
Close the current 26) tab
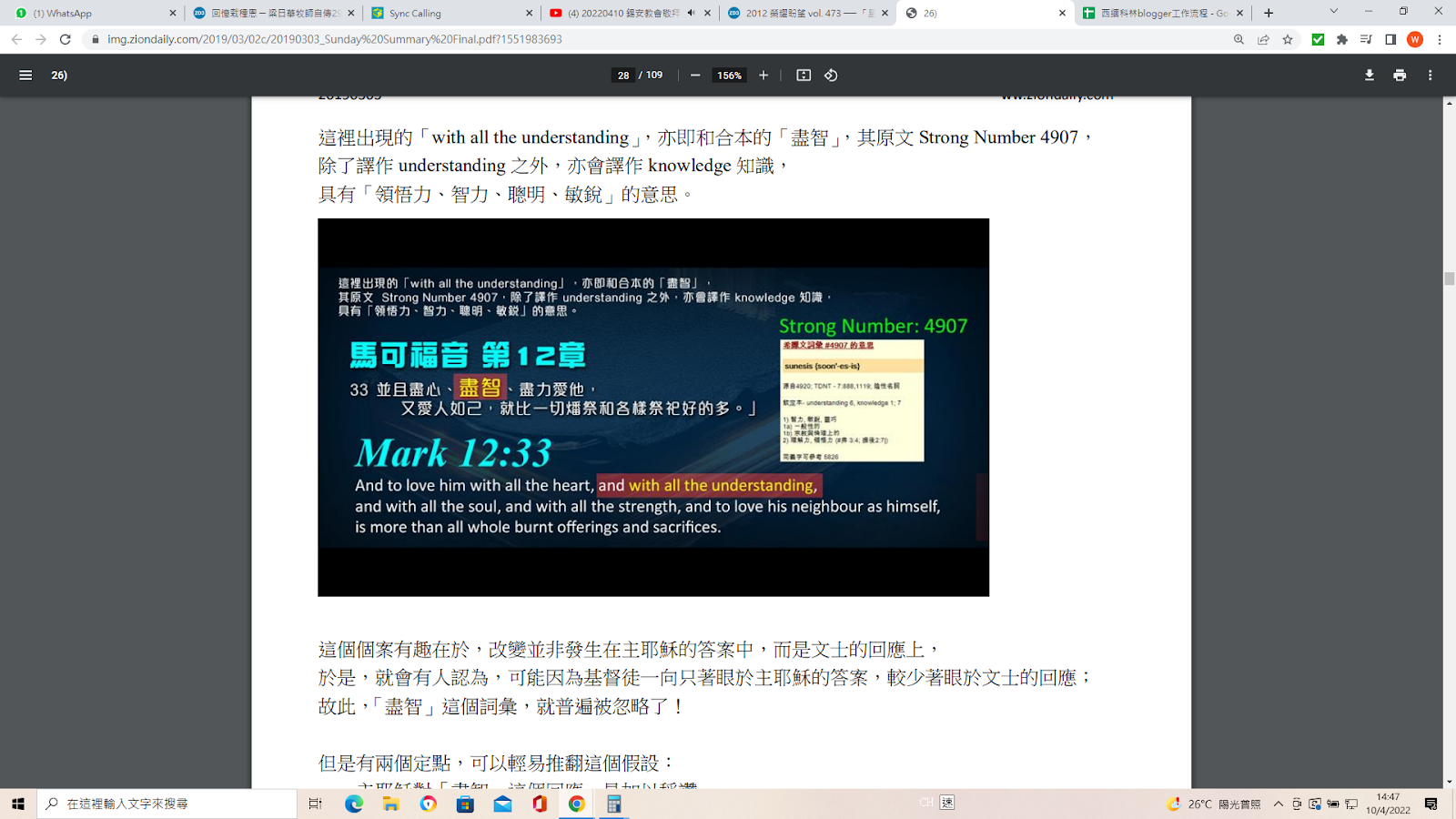1062,13
